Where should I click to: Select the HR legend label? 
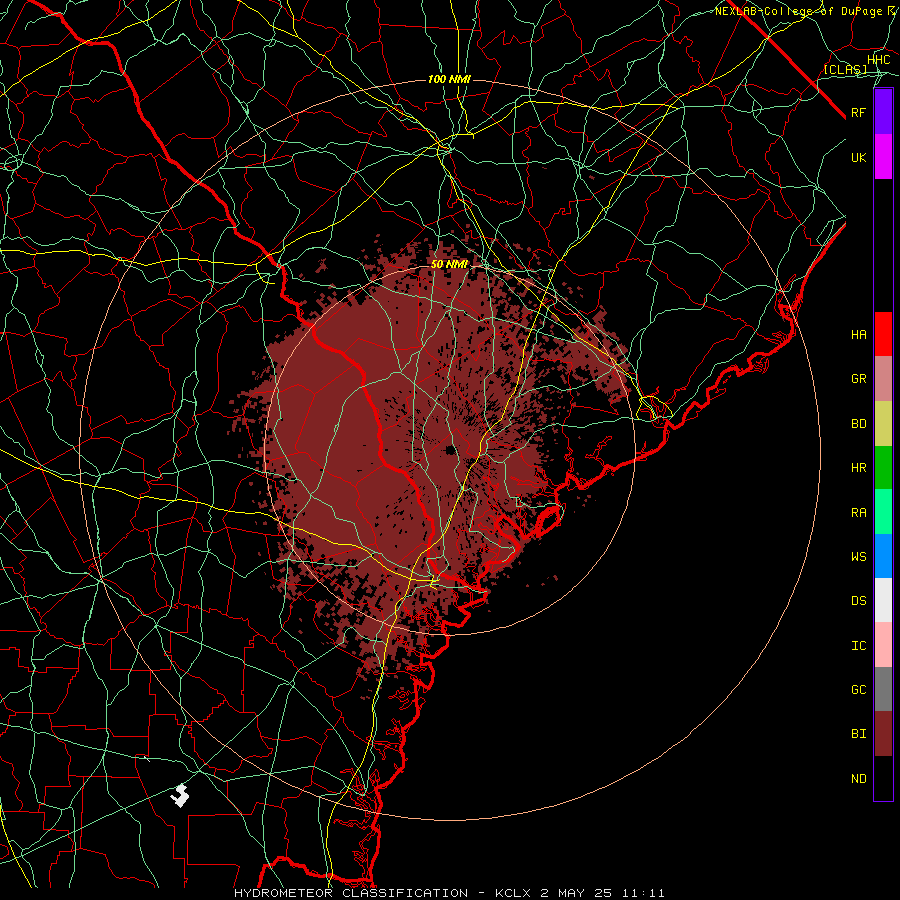pos(859,468)
